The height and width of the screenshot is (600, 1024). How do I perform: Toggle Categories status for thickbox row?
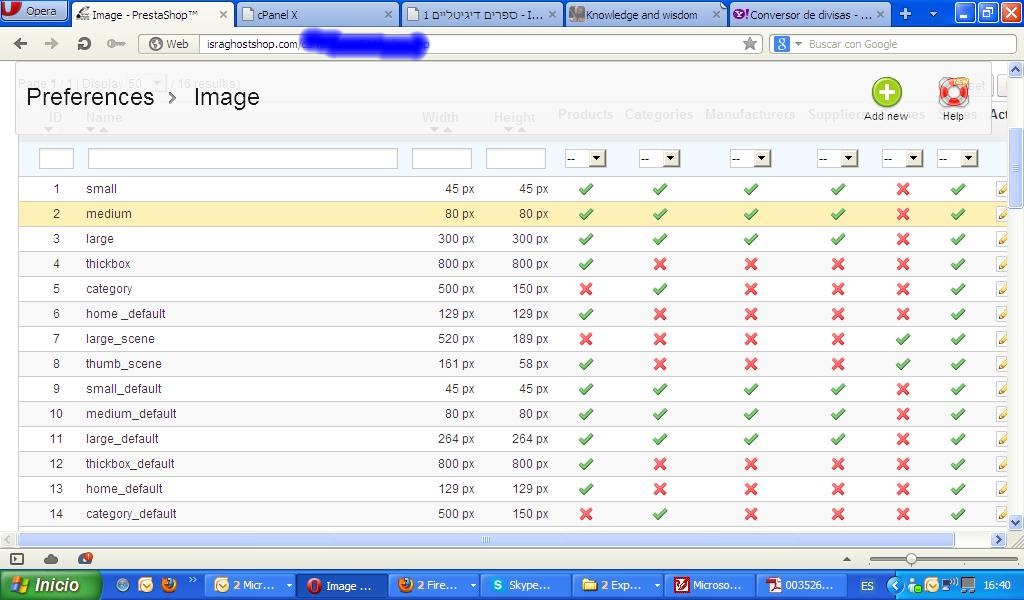[660, 264]
